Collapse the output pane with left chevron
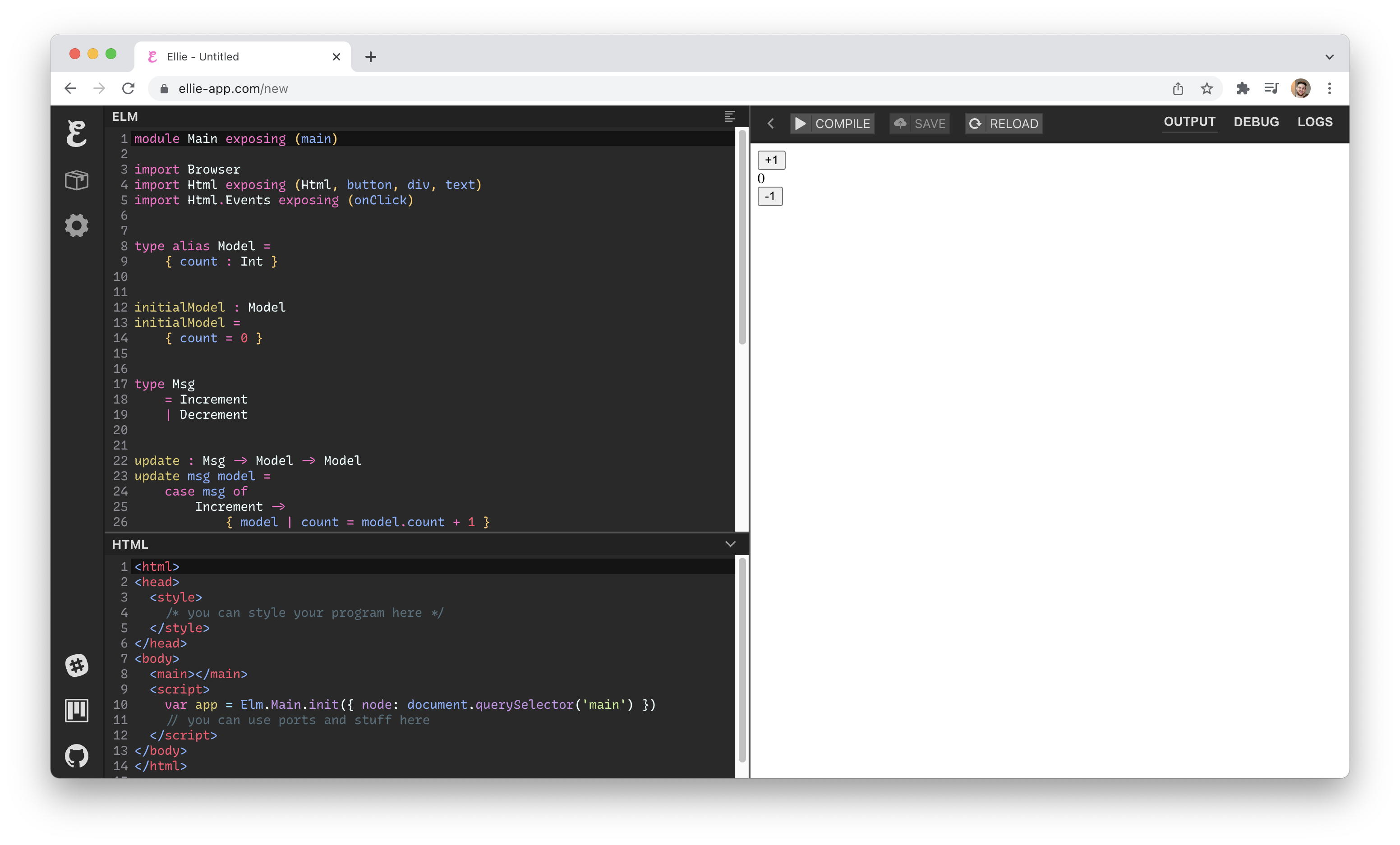Image resolution: width=1400 pixels, height=845 pixels. click(770, 123)
